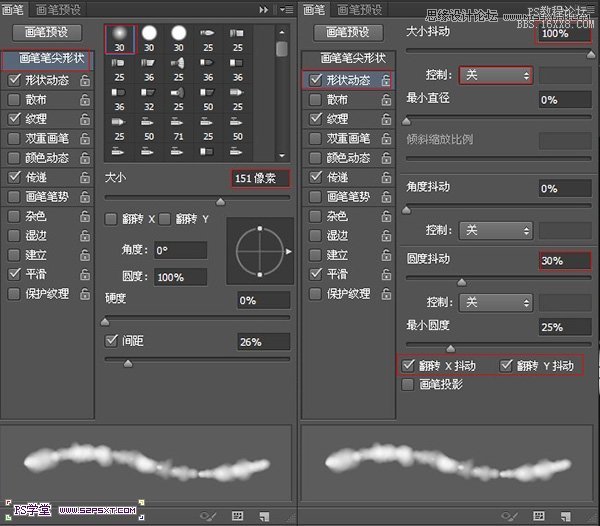This screenshot has width=600, height=526.
Task: Click lock icon beside 纹理 in right panel
Action: tap(386, 119)
